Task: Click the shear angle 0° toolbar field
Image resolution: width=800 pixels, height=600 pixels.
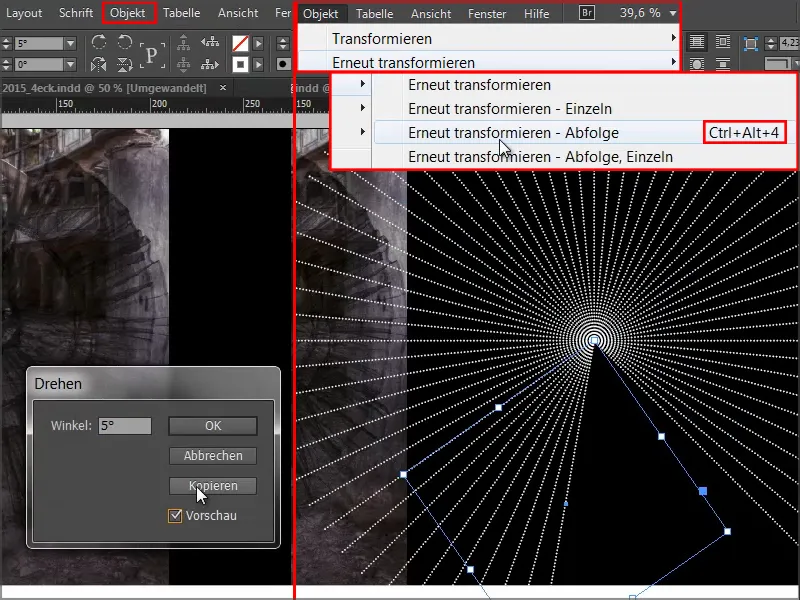Action: click(x=39, y=64)
